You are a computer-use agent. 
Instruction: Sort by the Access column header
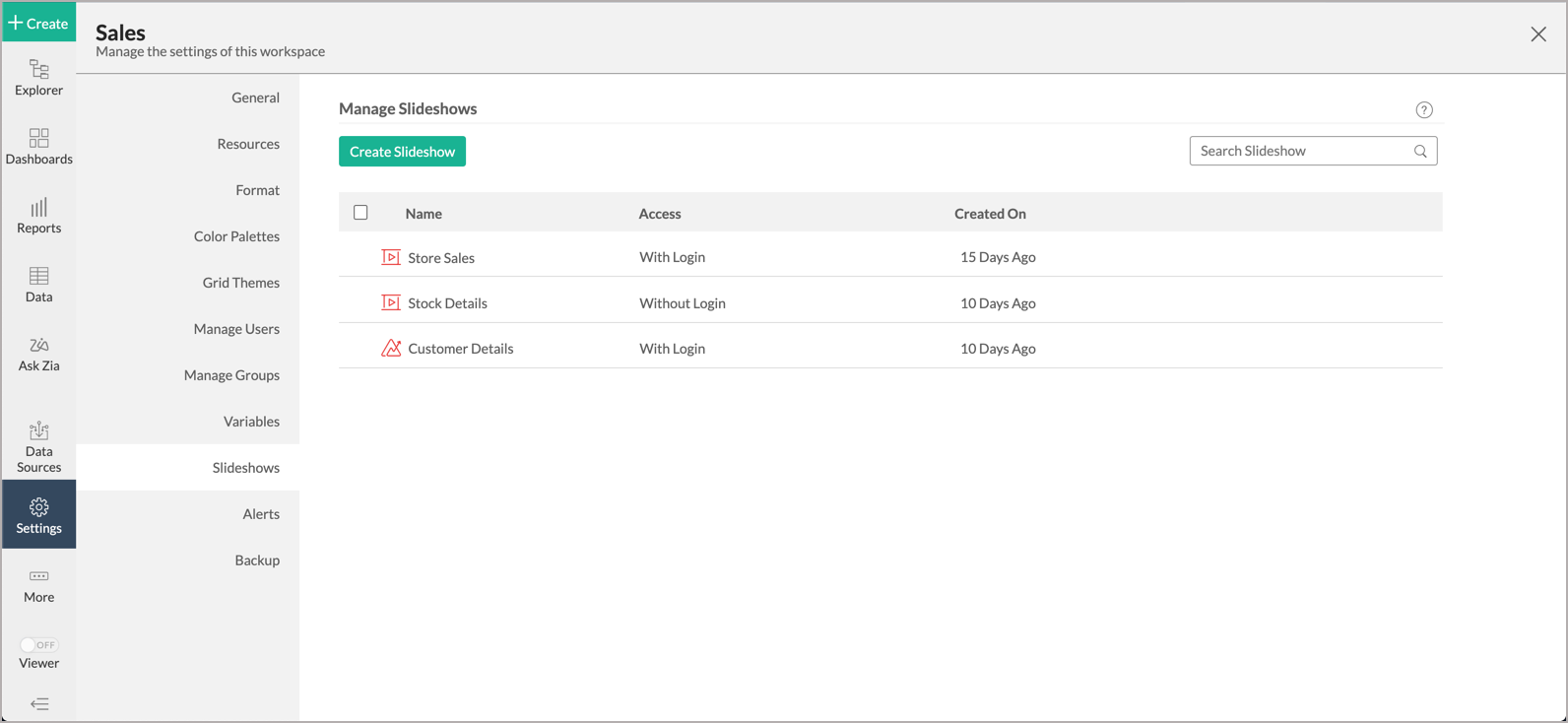660,214
